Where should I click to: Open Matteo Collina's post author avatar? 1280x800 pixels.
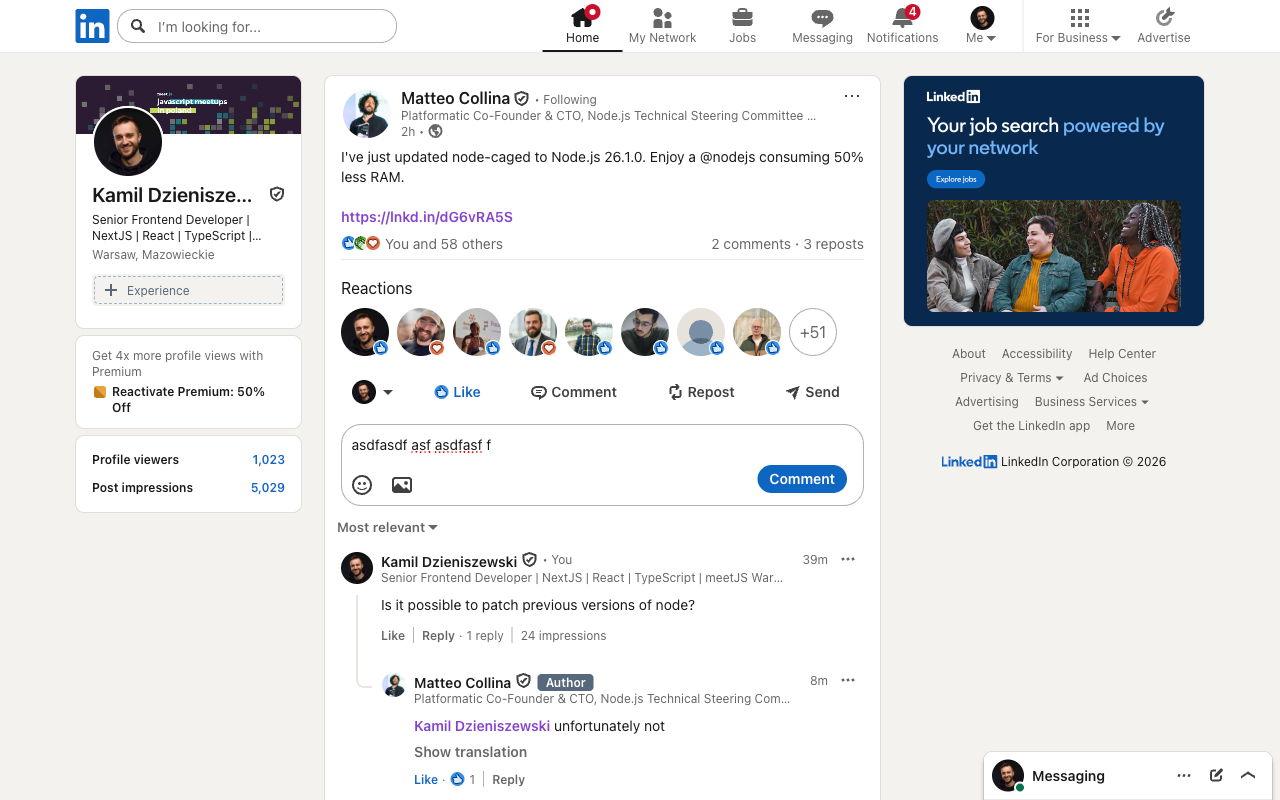[x=366, y=114]
